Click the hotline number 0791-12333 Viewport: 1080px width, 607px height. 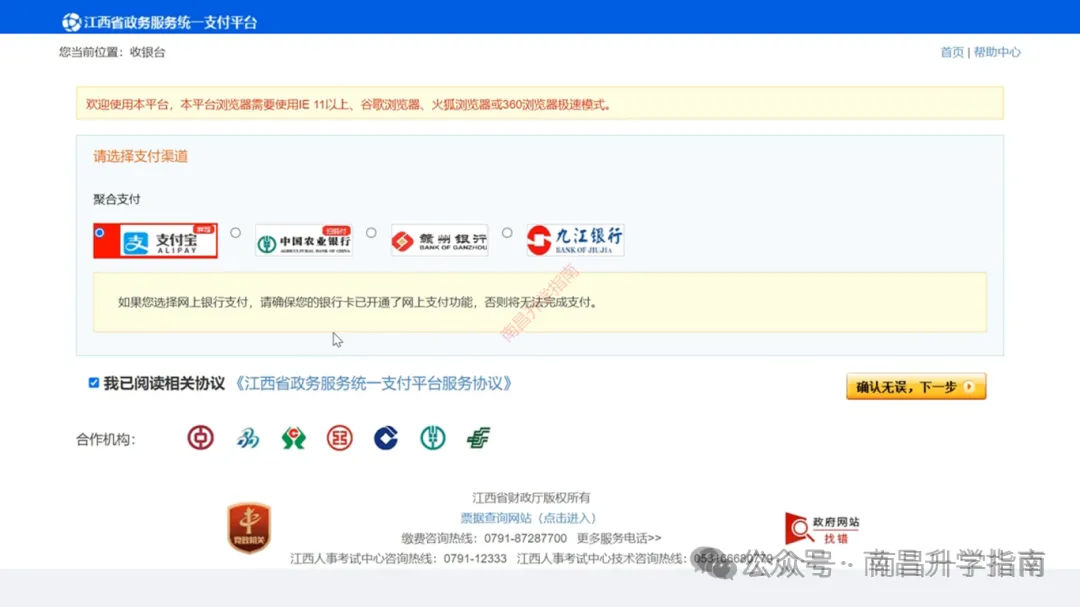pyautogui.click(x=475, y=559)
